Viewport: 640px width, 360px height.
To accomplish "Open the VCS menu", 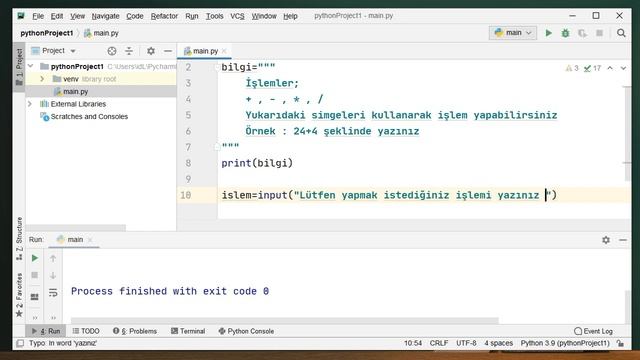I will (x=237, y=16).
